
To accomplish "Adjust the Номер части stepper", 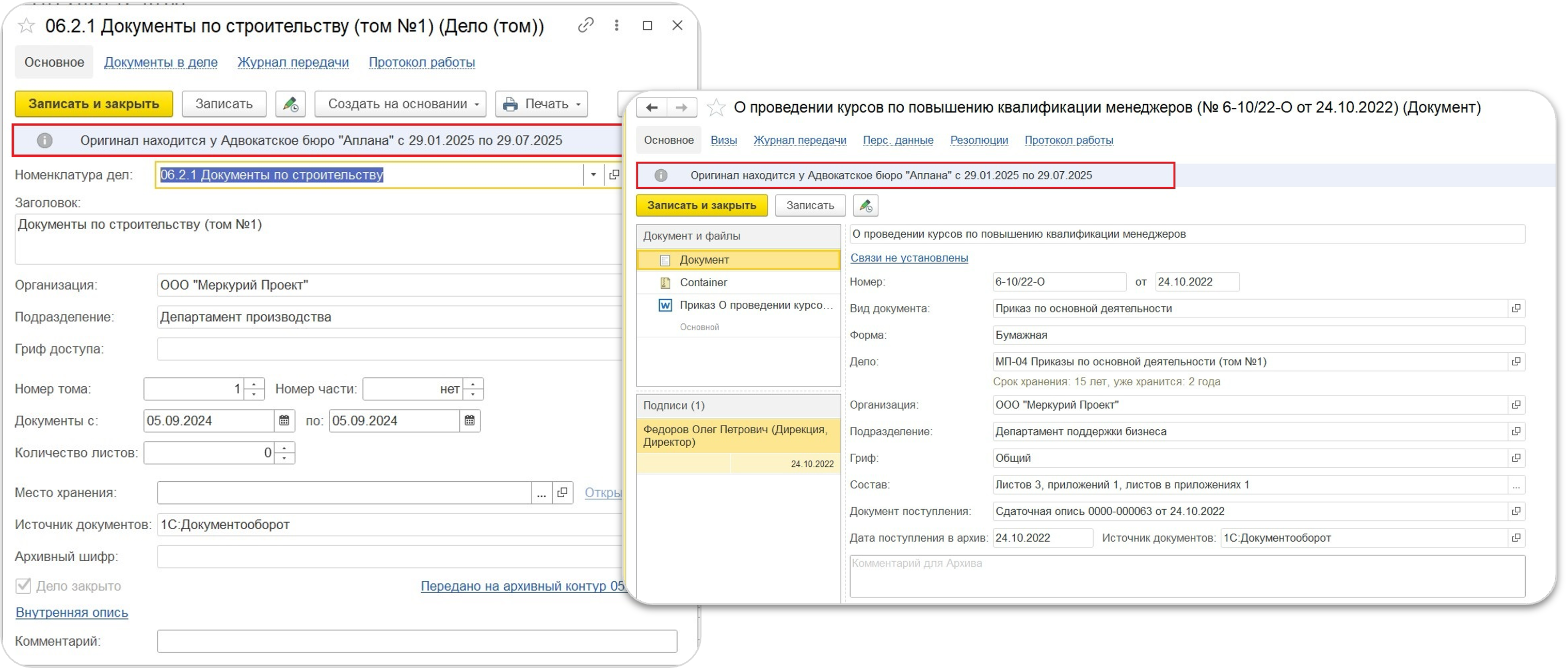I will coord(473,389).
